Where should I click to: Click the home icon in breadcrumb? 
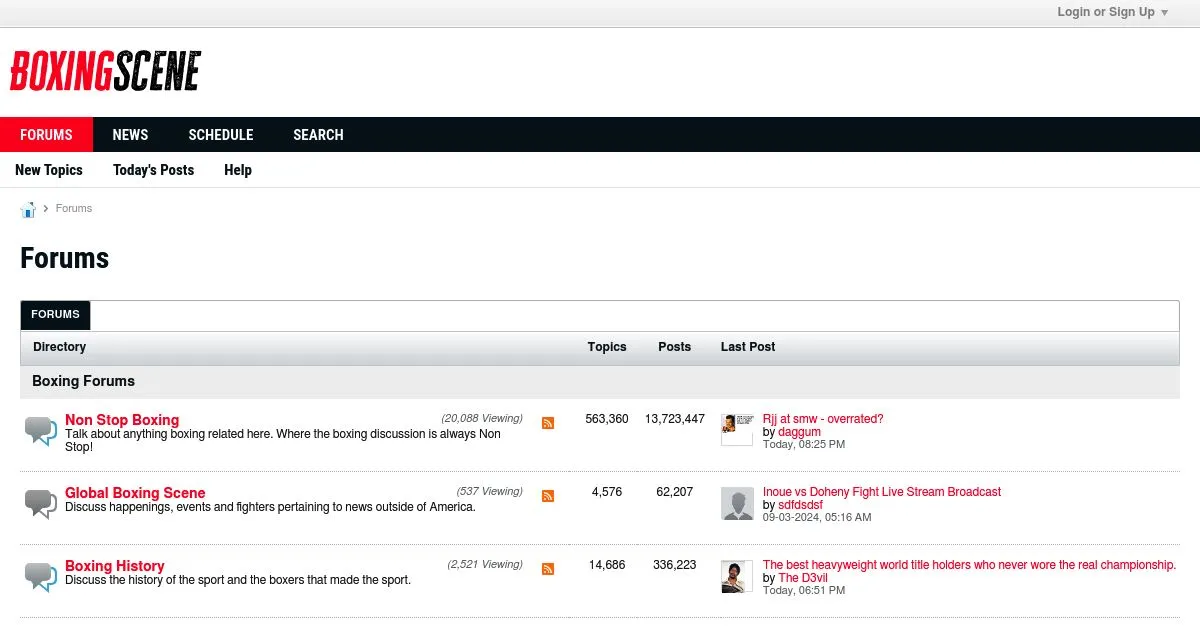coord(28,209)
